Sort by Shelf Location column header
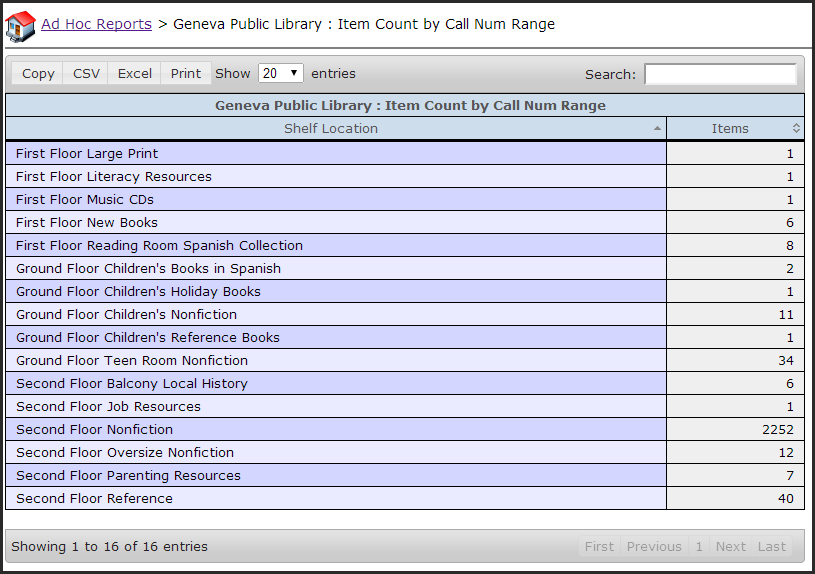This screenshot has height=574, width=815. tap(336, 128)
